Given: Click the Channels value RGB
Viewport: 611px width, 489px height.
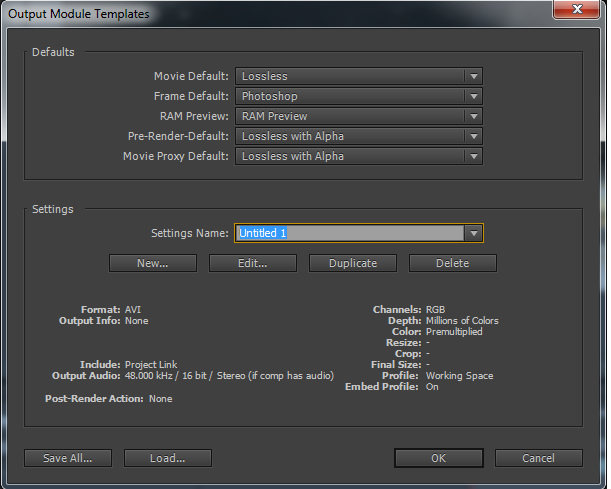Looking at the screenshot, I should click(435, 309).
